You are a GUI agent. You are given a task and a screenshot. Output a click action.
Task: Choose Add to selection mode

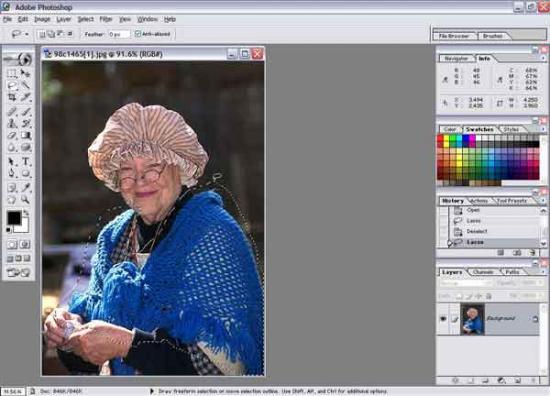coord(51,34)
